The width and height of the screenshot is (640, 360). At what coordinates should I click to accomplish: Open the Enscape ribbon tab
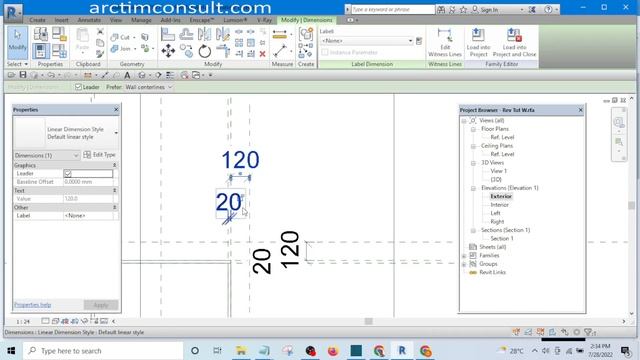tap(202, 20)
